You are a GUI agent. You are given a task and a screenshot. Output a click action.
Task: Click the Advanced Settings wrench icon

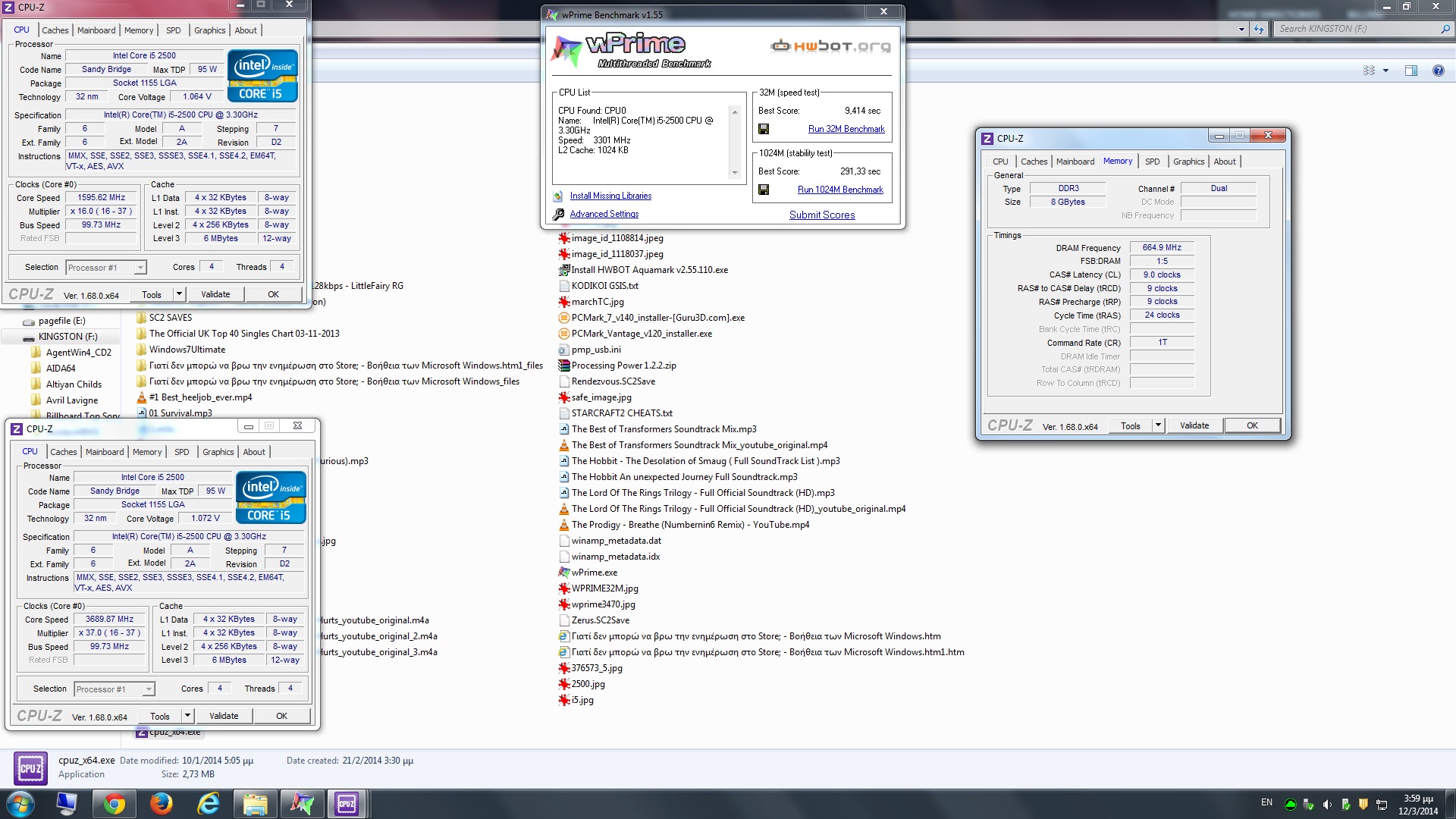[558, 215]
